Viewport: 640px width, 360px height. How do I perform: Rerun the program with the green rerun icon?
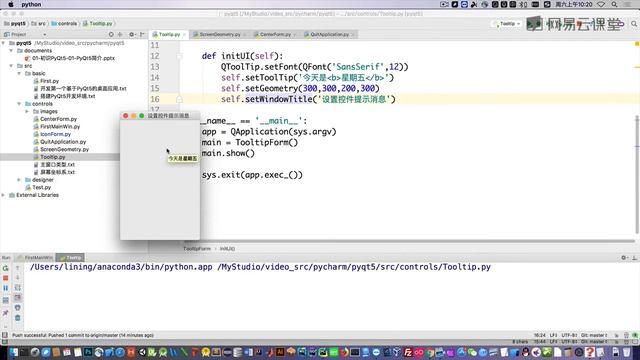pyautogui.click(x=6, y=268)
